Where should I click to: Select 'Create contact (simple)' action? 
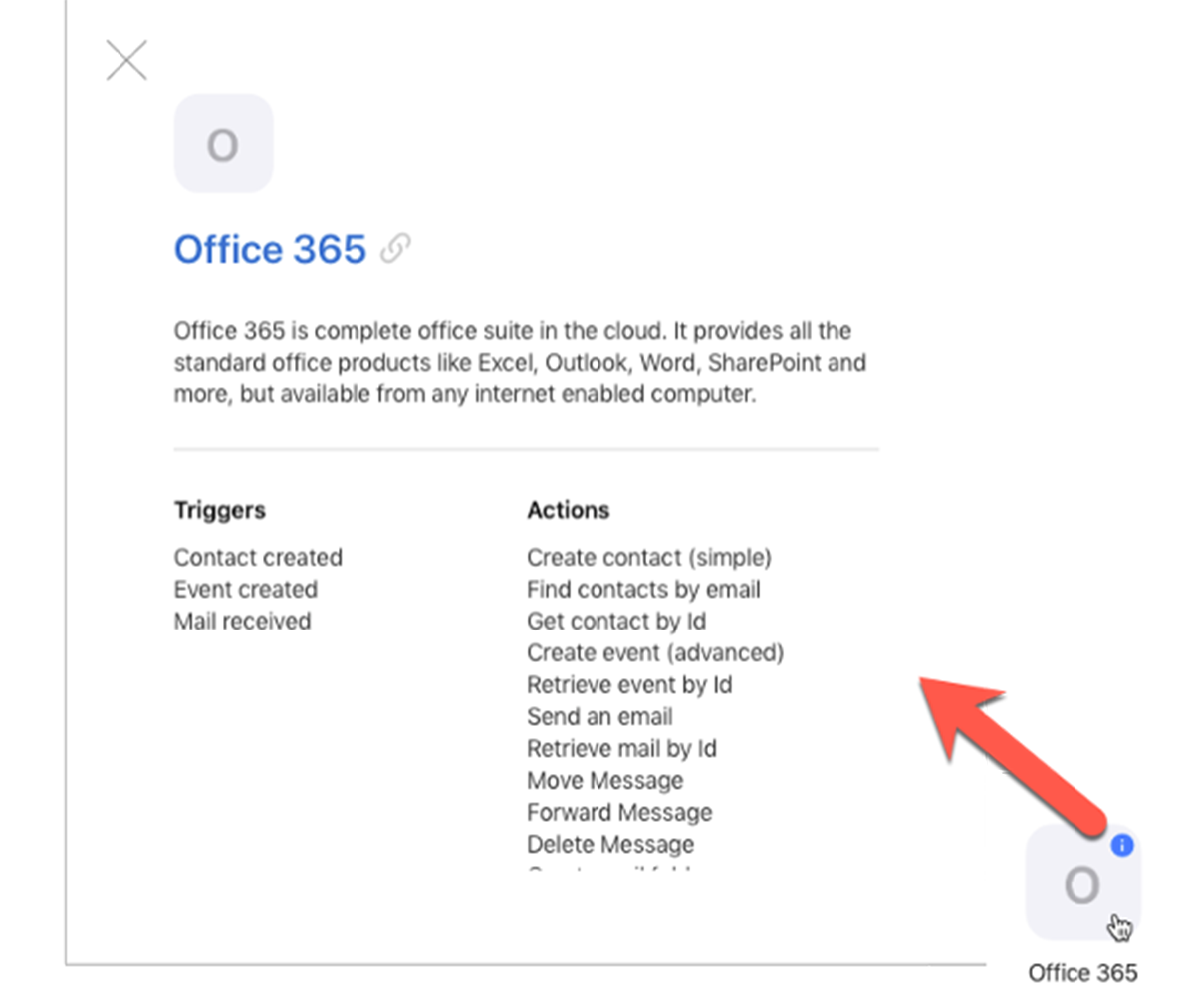(x=649, y=557)
